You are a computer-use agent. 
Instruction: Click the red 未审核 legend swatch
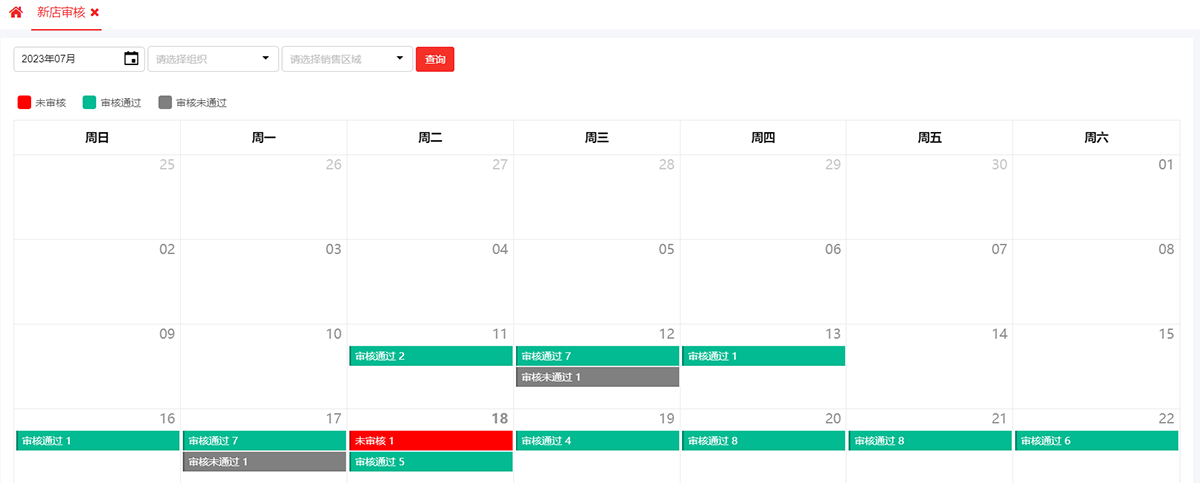25,102
